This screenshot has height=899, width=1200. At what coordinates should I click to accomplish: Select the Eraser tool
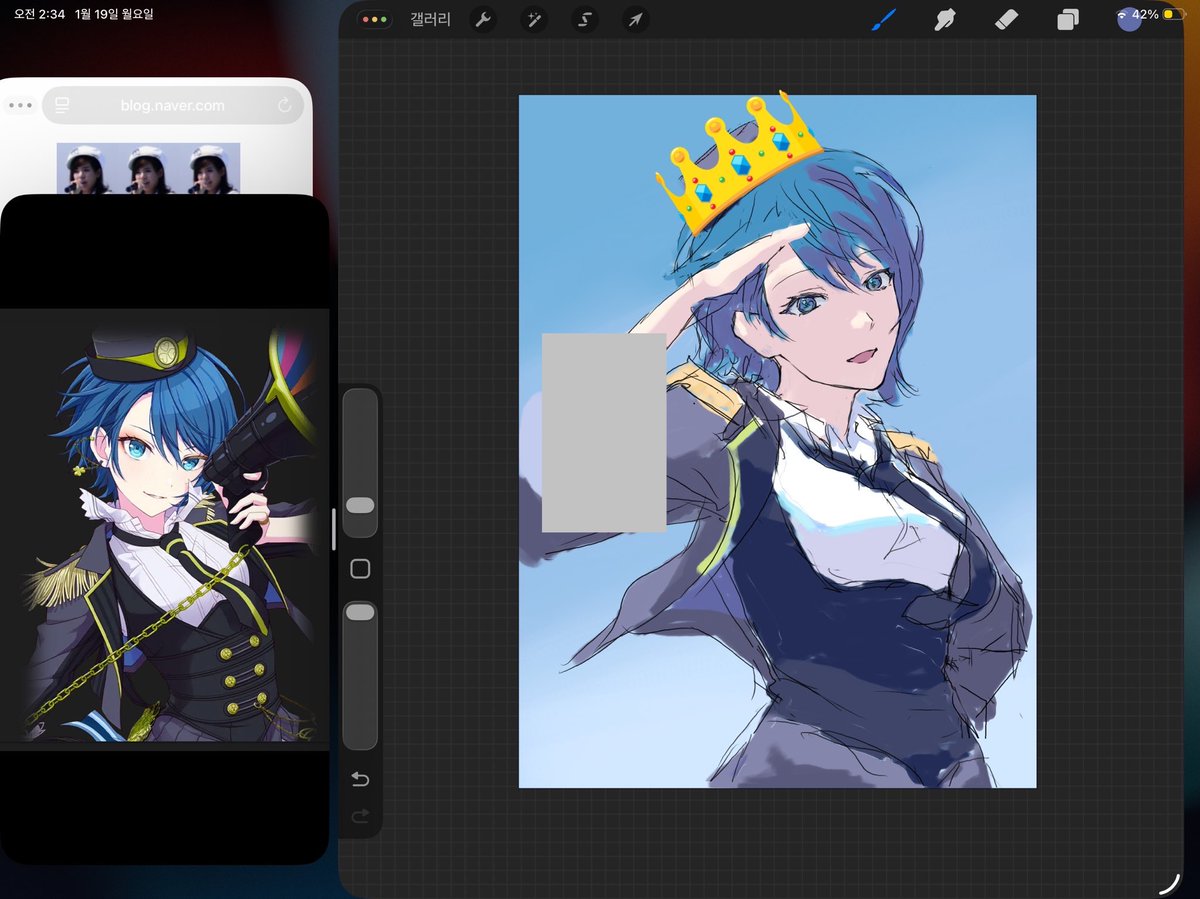[1006, 20]
